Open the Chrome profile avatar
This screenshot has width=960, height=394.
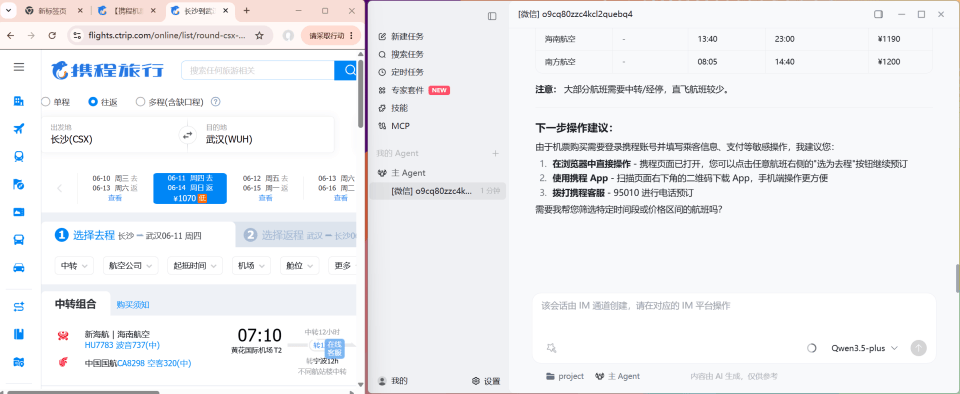coord(288,35)
